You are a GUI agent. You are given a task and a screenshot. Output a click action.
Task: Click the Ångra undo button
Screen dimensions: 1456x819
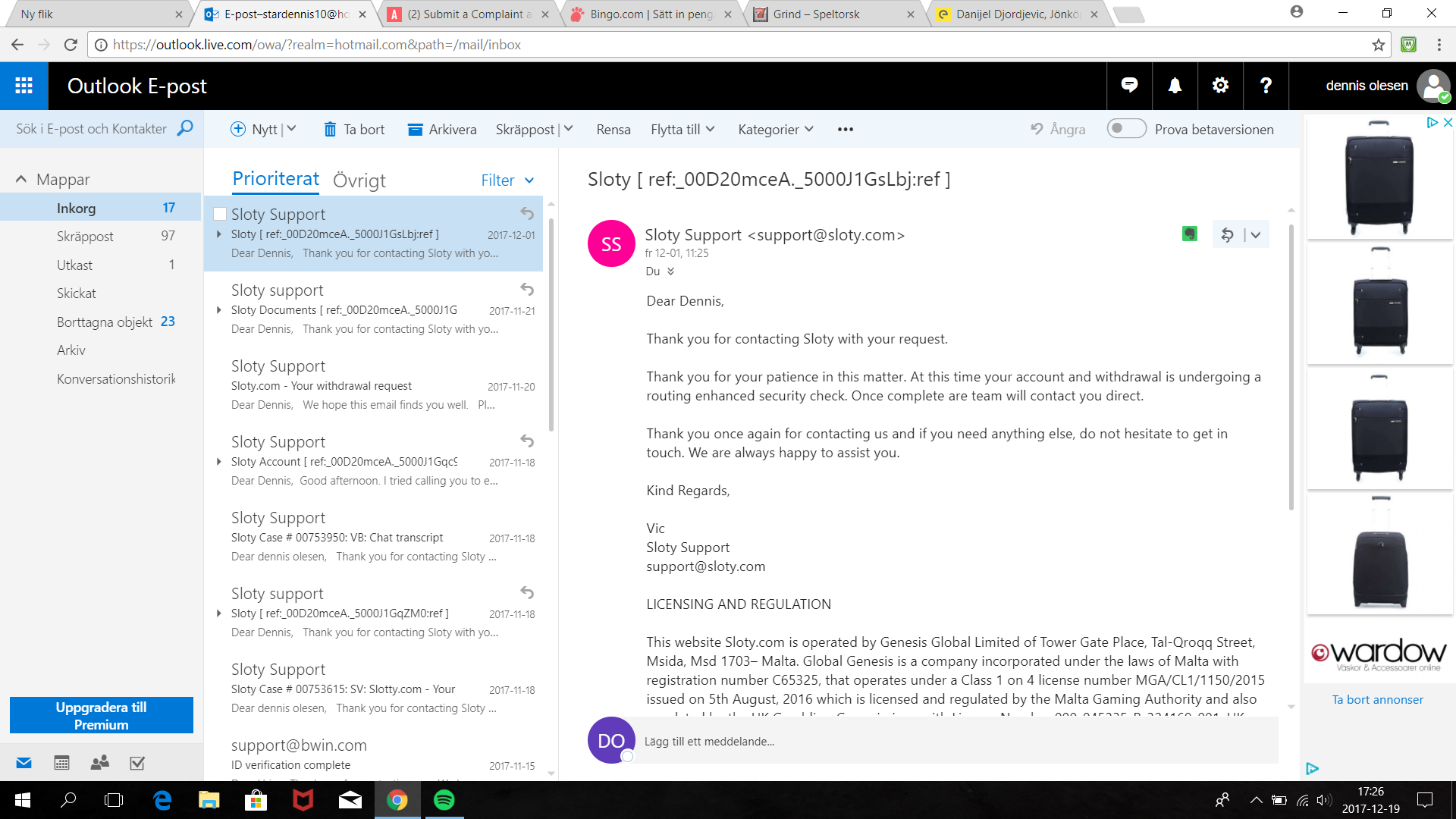click(1058, 130)
